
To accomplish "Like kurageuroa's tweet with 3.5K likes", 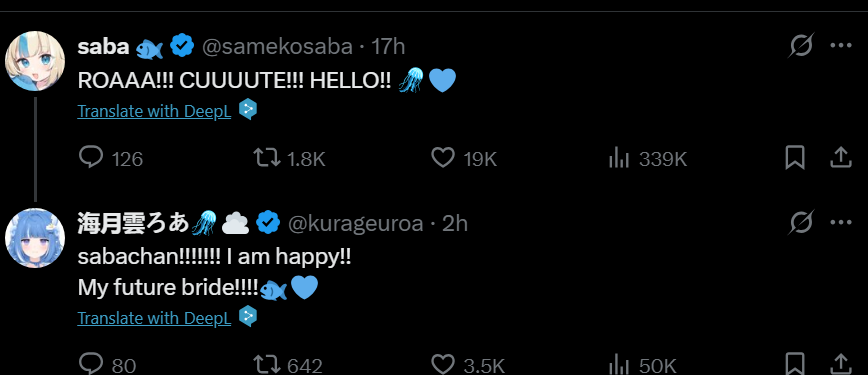I will (x=468, y=365).
